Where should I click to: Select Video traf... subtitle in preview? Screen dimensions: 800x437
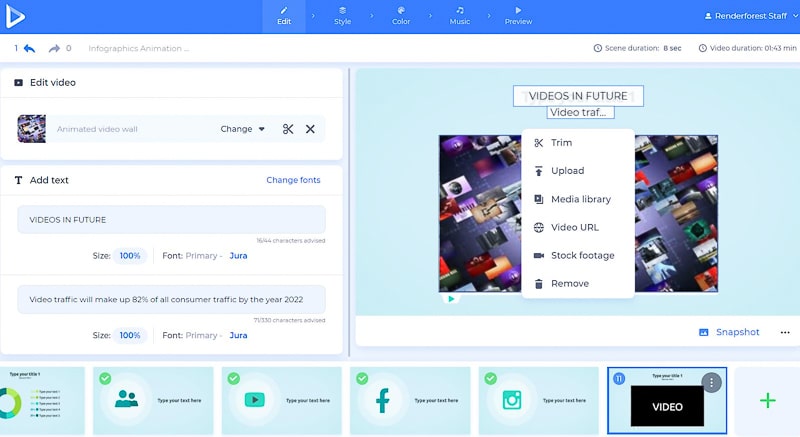(x=580, y=112)
